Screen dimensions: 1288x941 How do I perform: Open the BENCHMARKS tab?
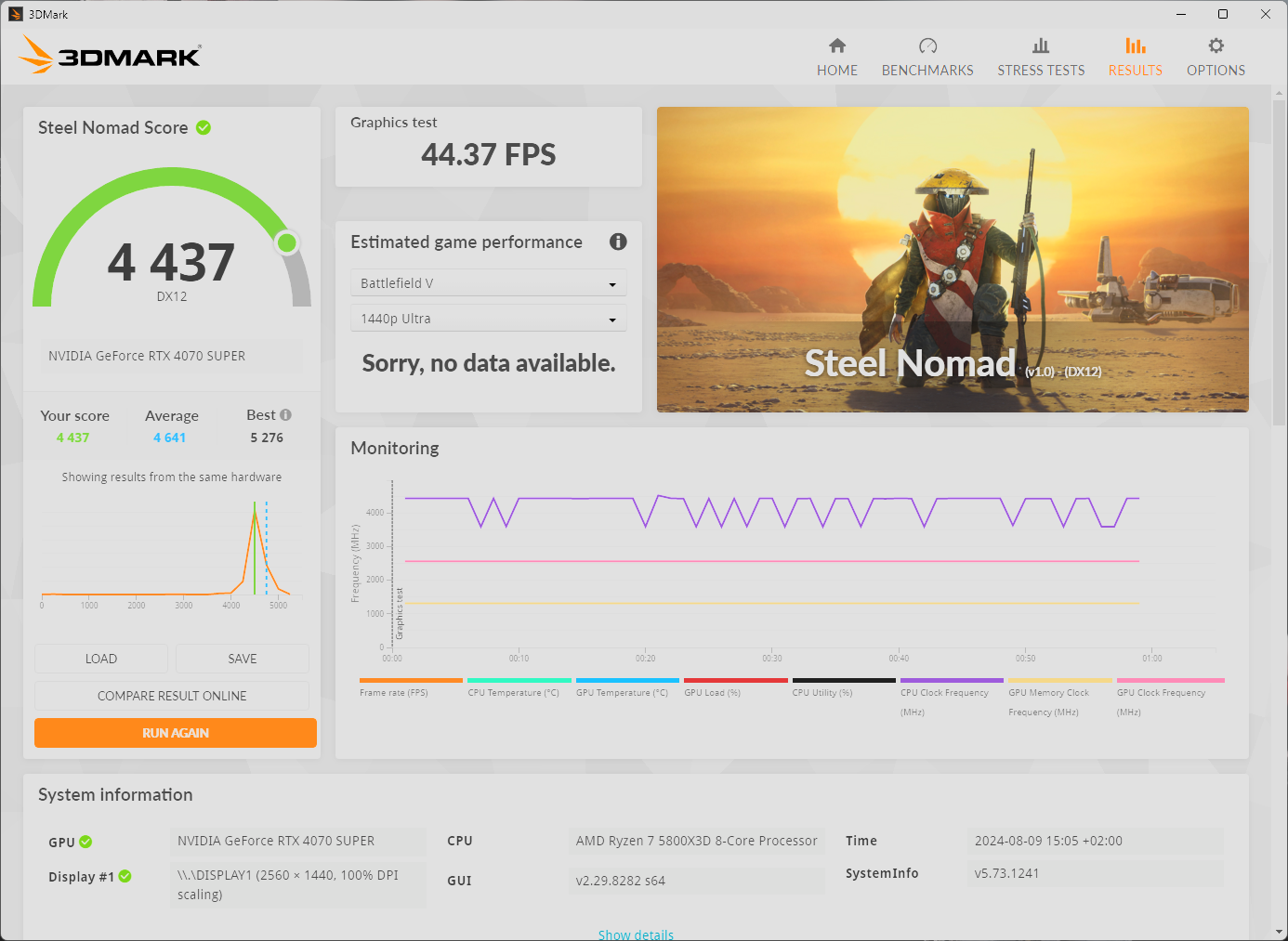(927, 58)
